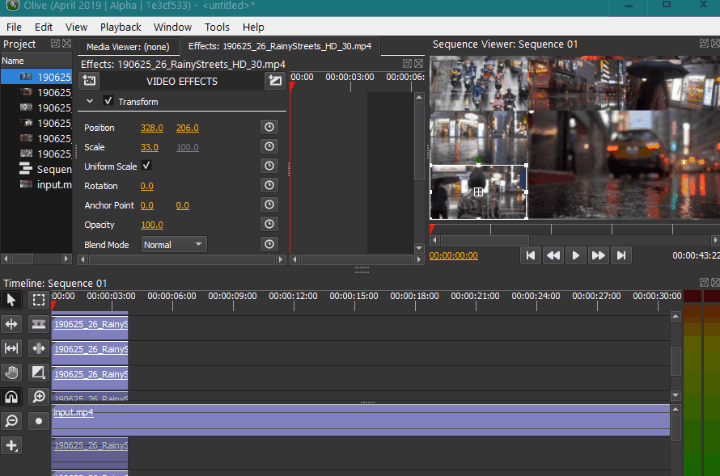Choose the Transition tool
The width and height of the screenshot is (720, 476).
click(38, 372)
